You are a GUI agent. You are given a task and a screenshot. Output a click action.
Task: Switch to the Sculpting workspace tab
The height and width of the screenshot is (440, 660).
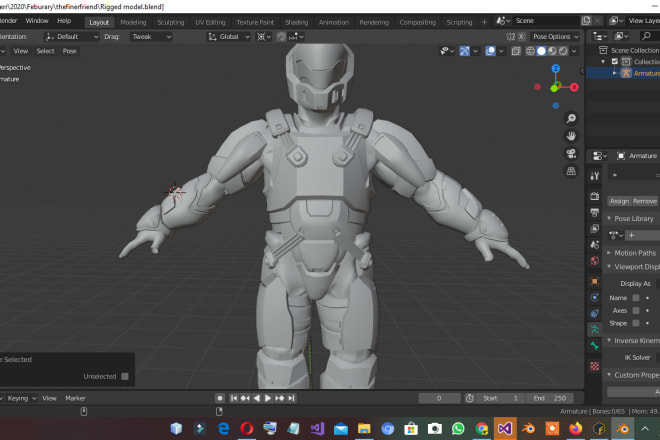pos(170,22)
